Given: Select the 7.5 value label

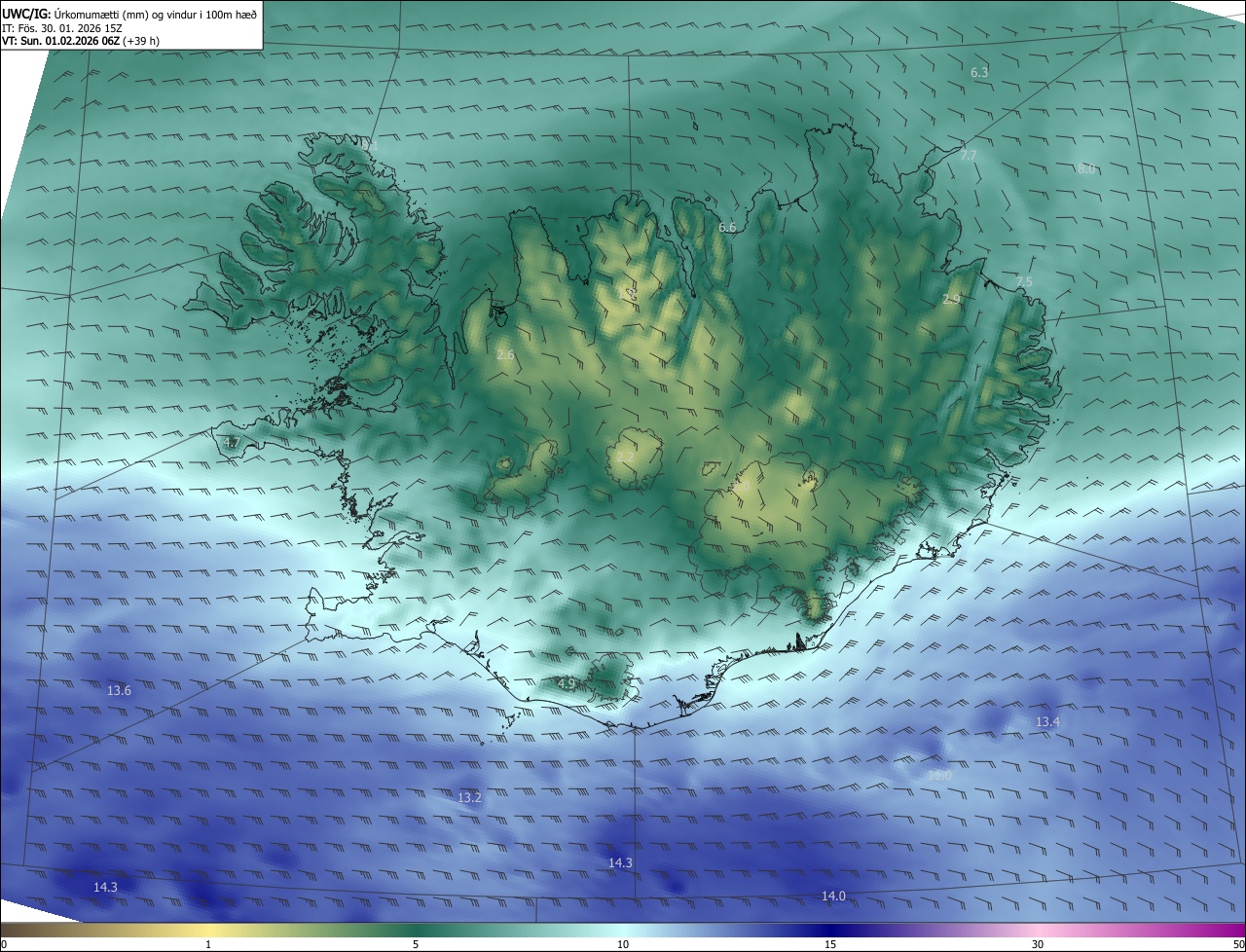Looking at the screenshot, I should click(x=1024, y=282).
